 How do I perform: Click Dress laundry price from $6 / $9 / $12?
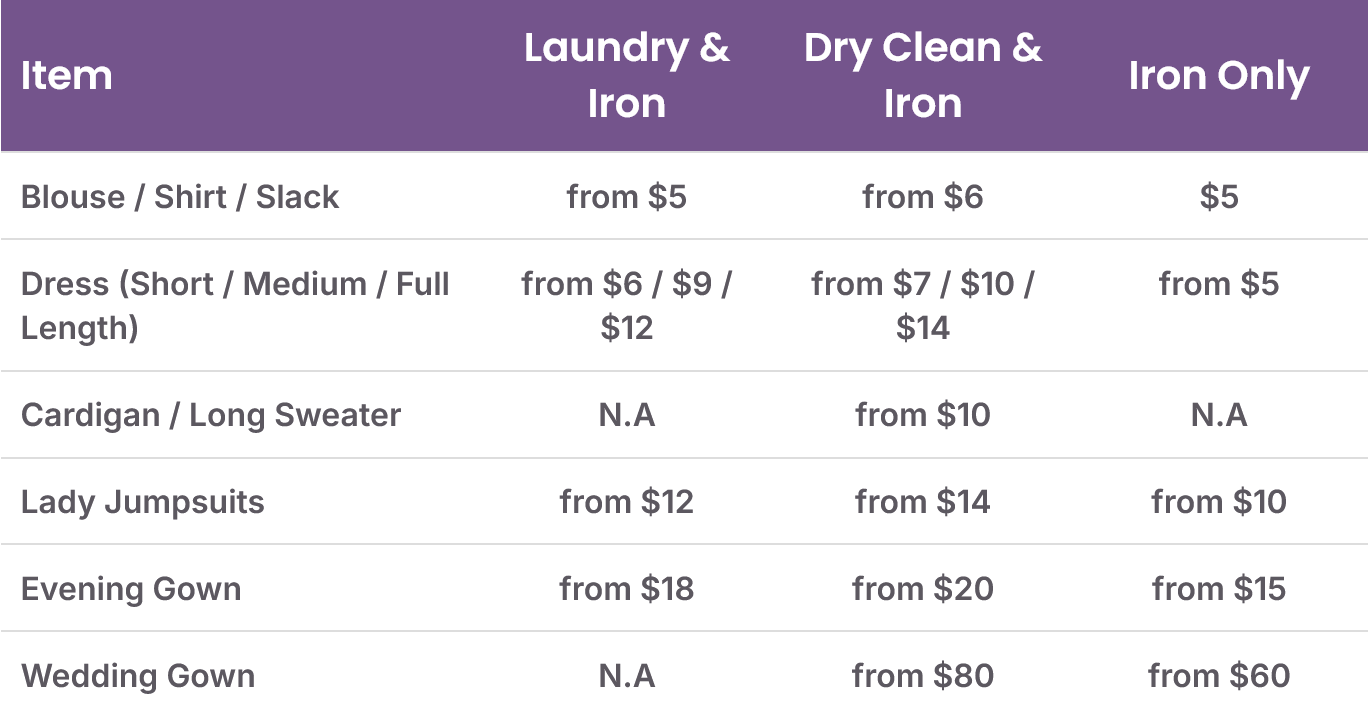pyautogui.click(x=626, y=305)
